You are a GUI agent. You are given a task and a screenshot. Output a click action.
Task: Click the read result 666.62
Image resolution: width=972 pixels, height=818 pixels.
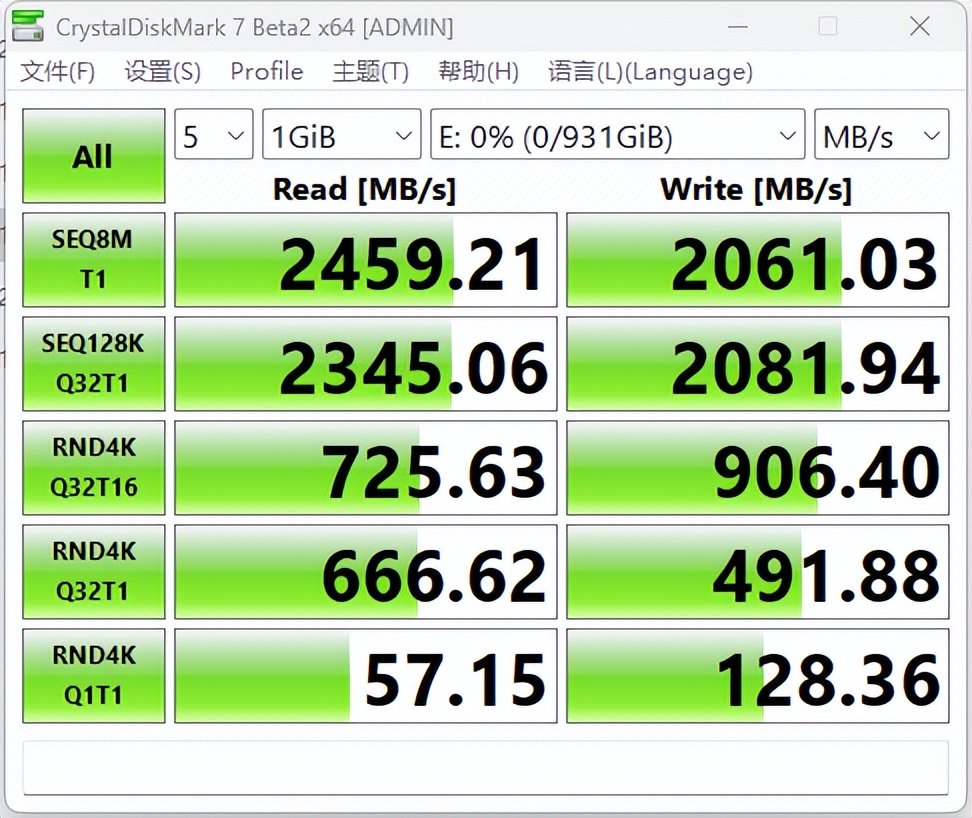click(x=366, y=571)
